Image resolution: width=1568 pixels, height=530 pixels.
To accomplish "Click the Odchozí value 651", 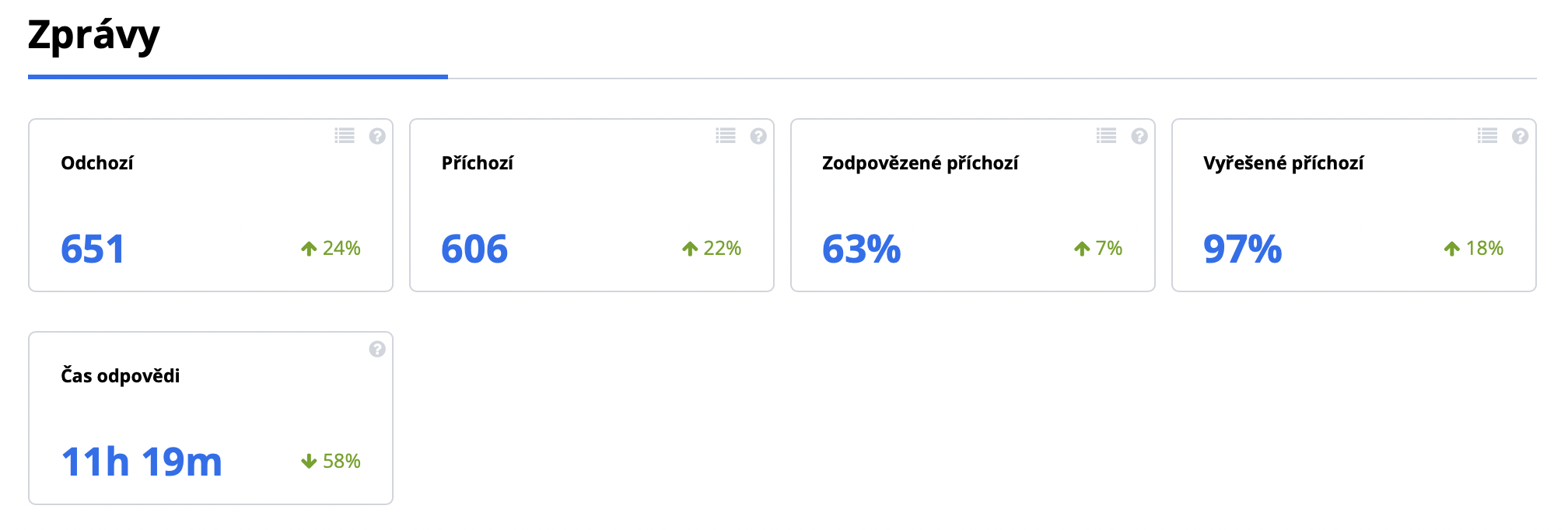I will click(x=93, y=249).
